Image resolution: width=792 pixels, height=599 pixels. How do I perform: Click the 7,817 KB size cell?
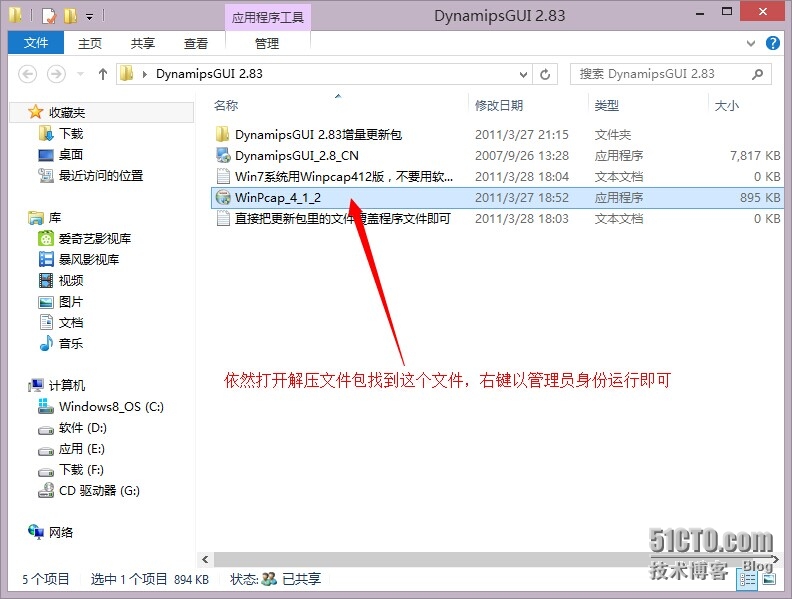[x=755, y=156]
